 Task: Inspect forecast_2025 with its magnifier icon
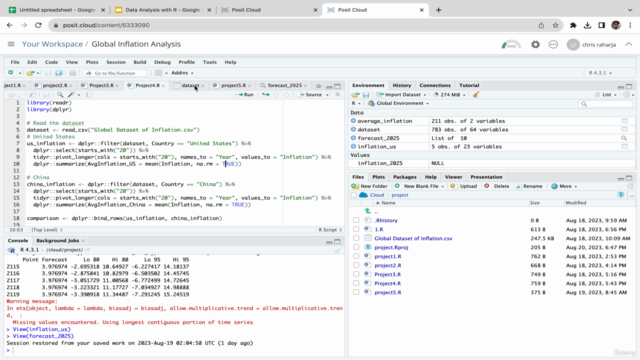[624, 138]
